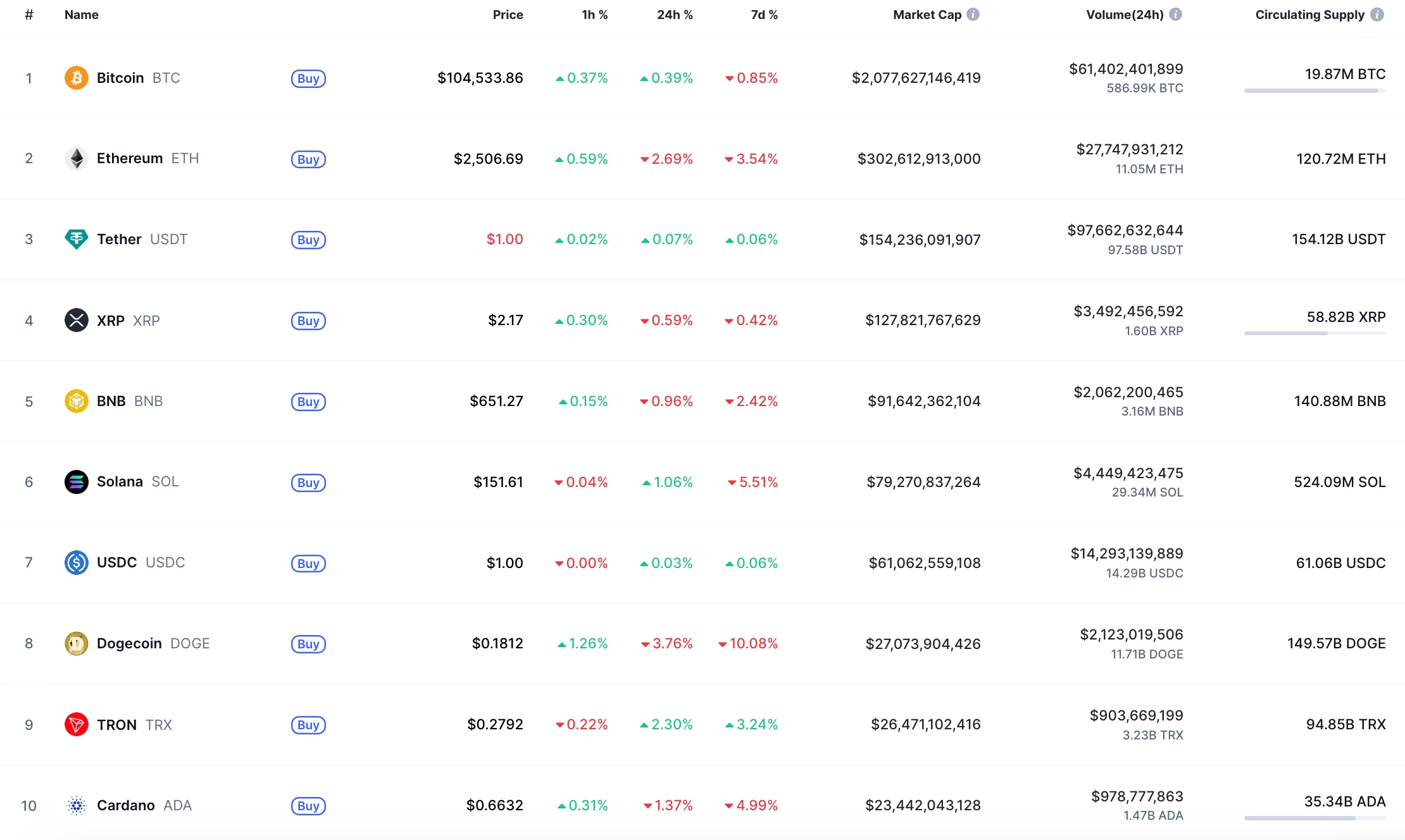Open the Circulating Supply info icon
This screenshot has width=1405, height=840.
pyautogui.click(x=1377, y=14)
